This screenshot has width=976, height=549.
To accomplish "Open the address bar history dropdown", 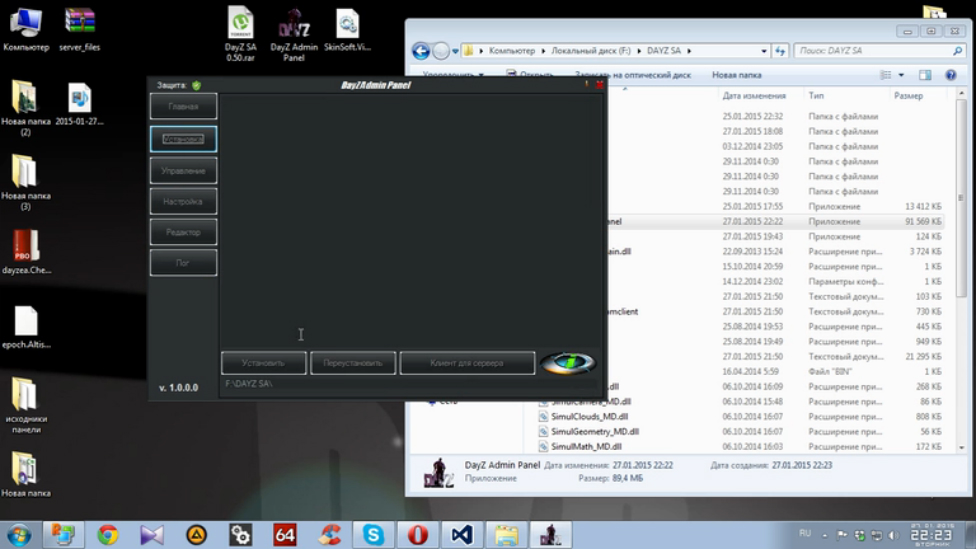I will click(x=764, y=51).
